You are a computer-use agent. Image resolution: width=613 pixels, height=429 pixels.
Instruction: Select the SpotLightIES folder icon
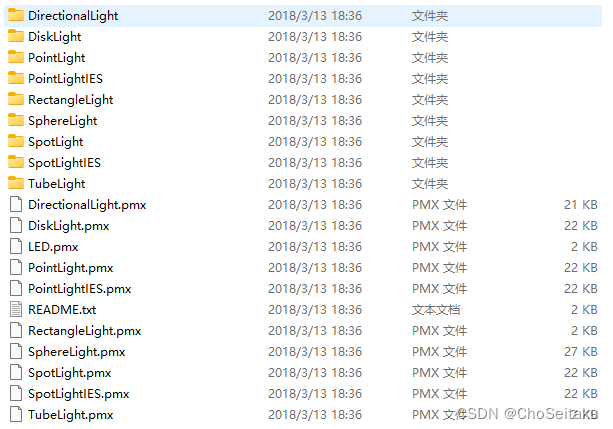coord(16,162)
